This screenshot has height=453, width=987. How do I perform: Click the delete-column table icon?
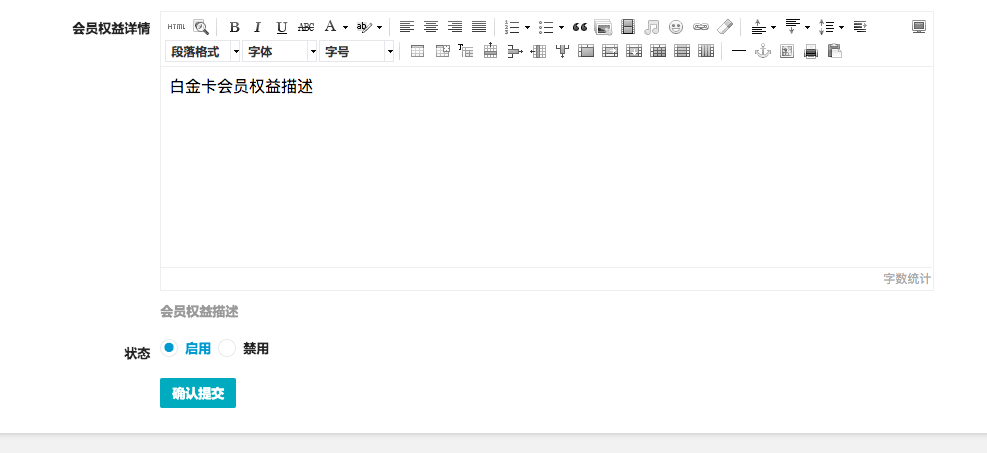pyautogui.click(x=562, y=51)
